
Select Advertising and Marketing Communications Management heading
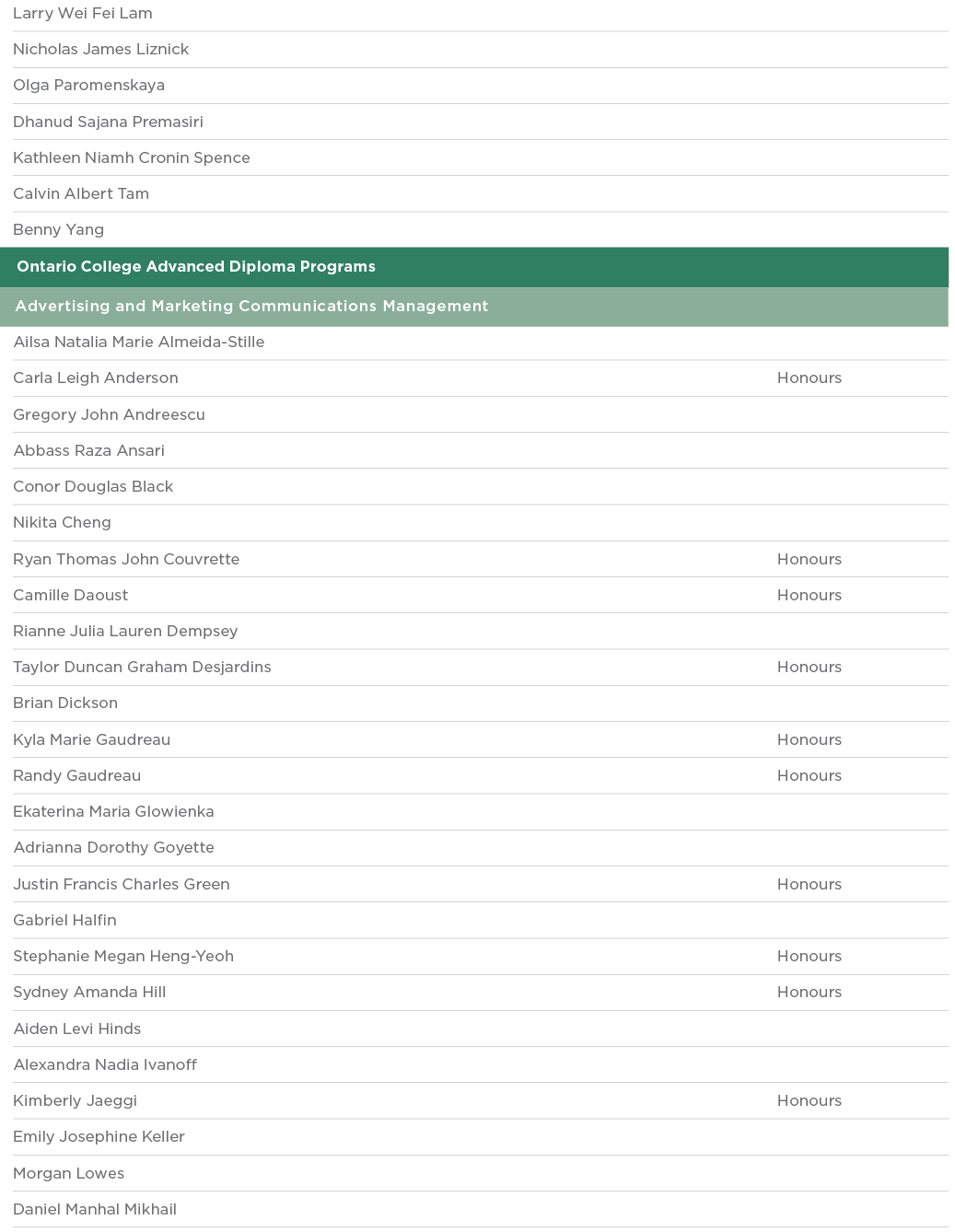pyautogui.click(x=251, y=307)
